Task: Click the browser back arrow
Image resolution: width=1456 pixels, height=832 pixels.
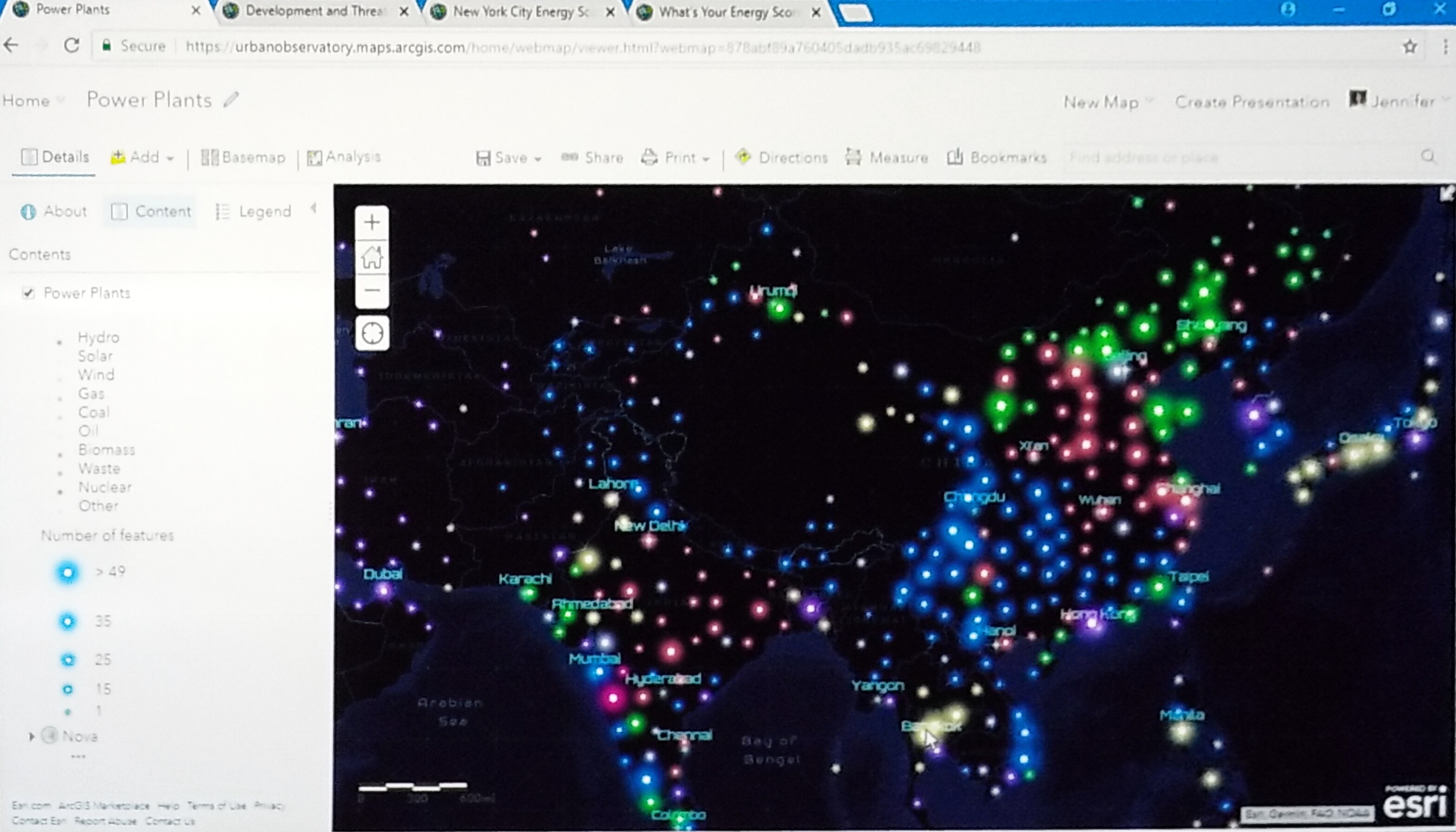Action: point(12,45)
